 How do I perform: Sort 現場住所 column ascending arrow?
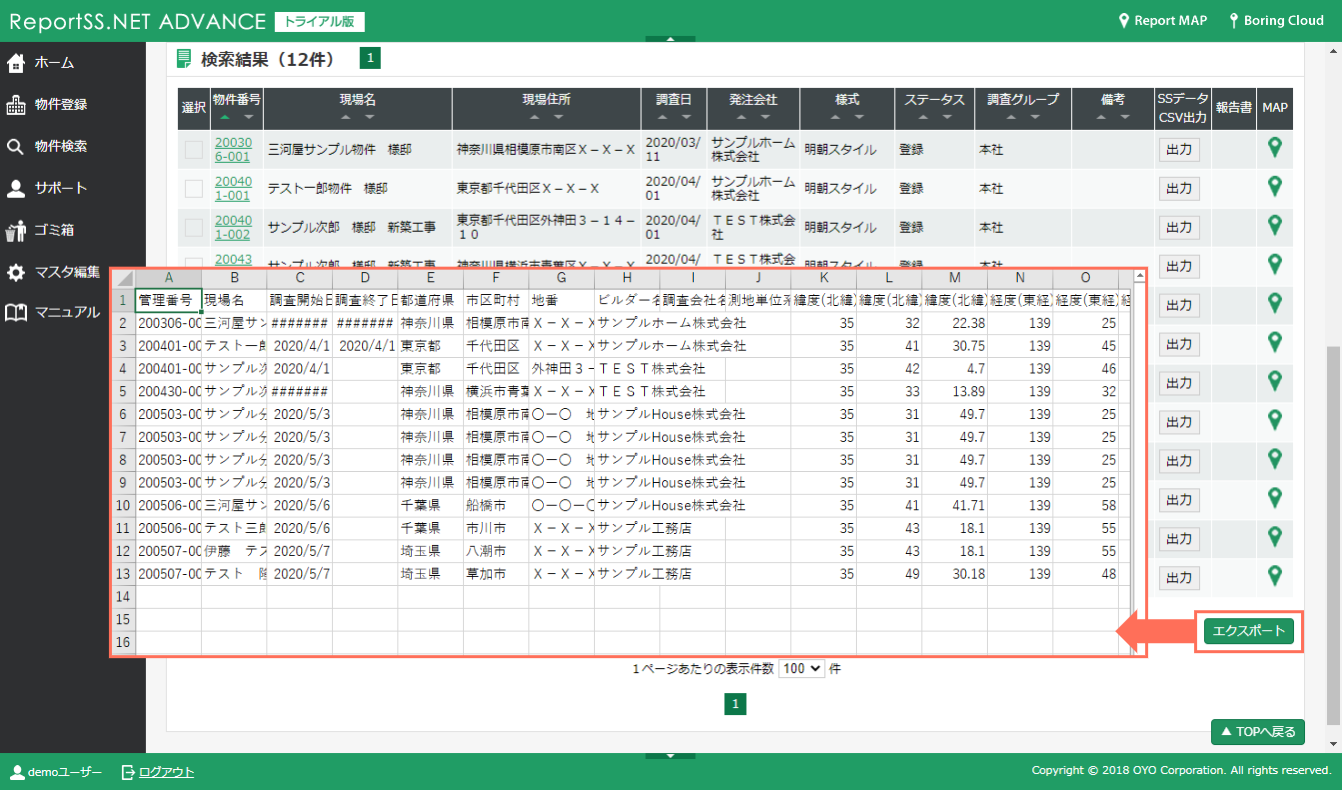(x=534, y=118)
